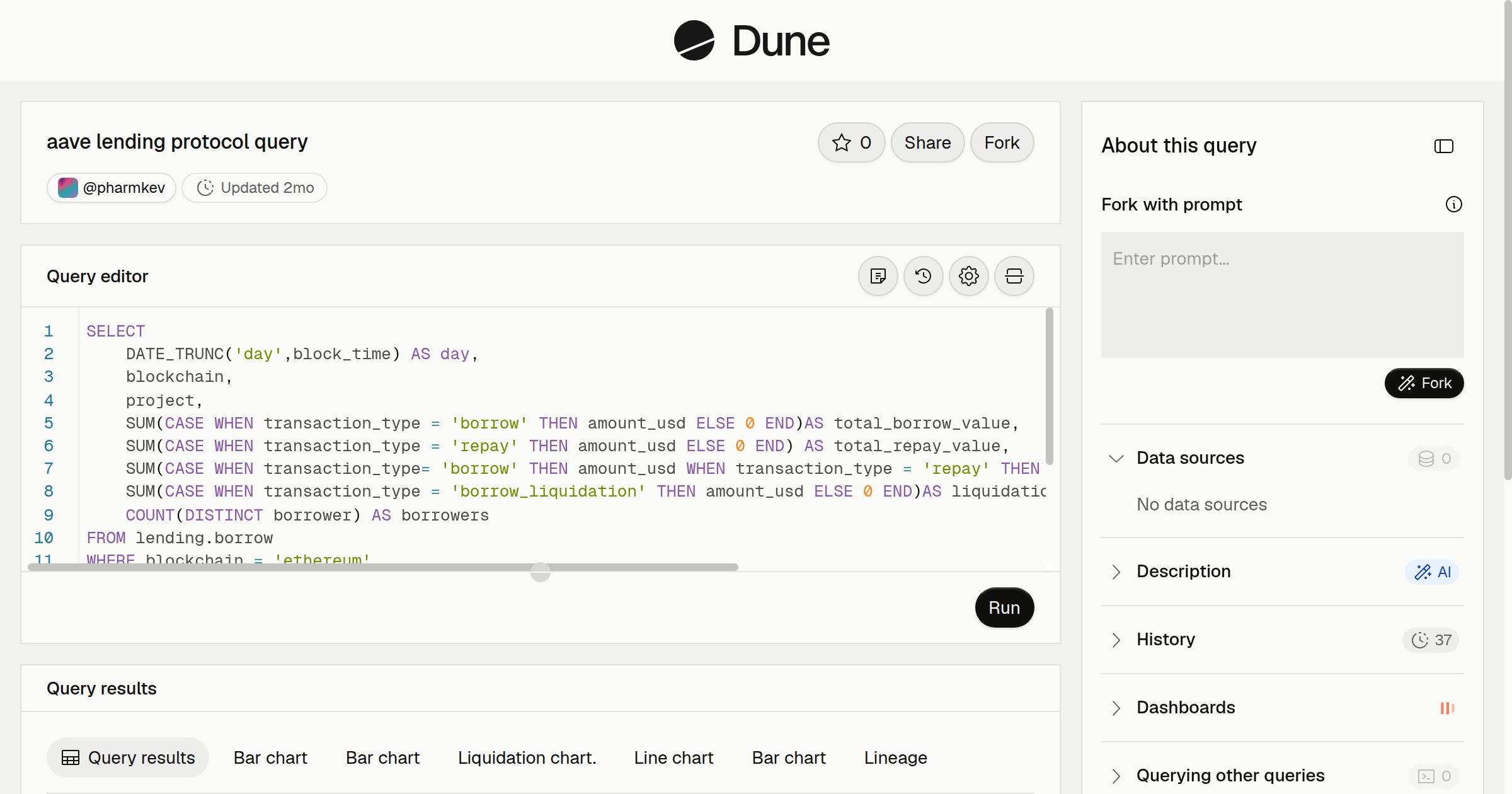The width and height of the screenshot is (1512, 794).
Task: Click the Share button
Action: pos(927,142)
